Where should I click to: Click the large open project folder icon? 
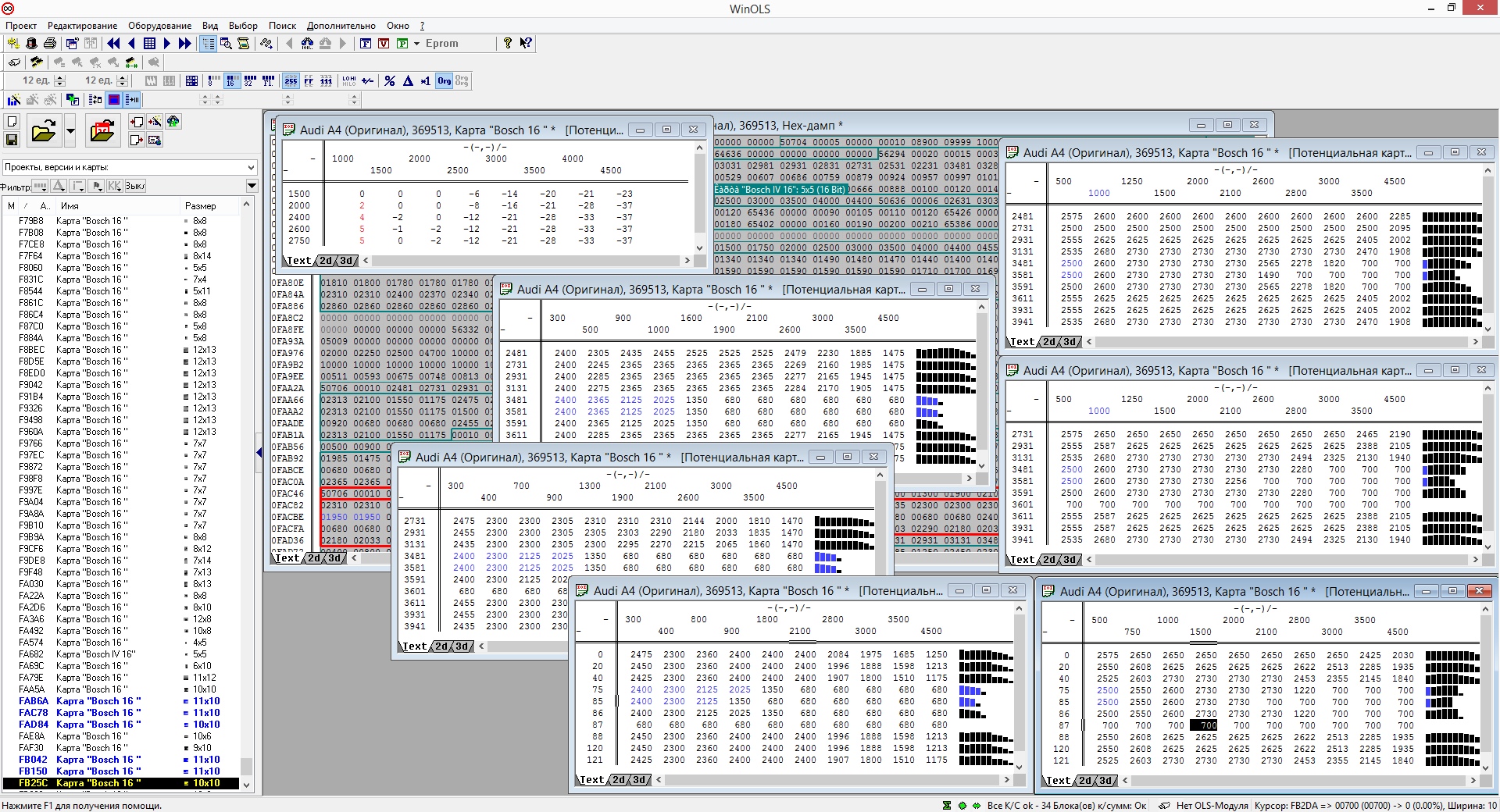click(x=44, y=131)
